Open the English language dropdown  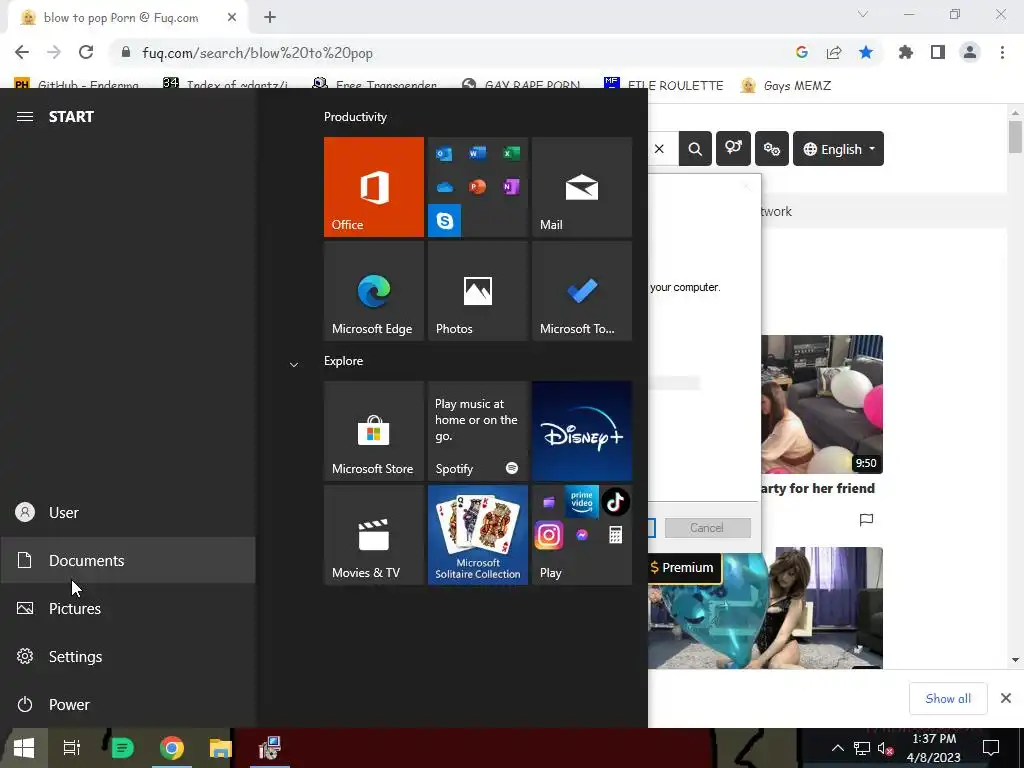[839, 149]
